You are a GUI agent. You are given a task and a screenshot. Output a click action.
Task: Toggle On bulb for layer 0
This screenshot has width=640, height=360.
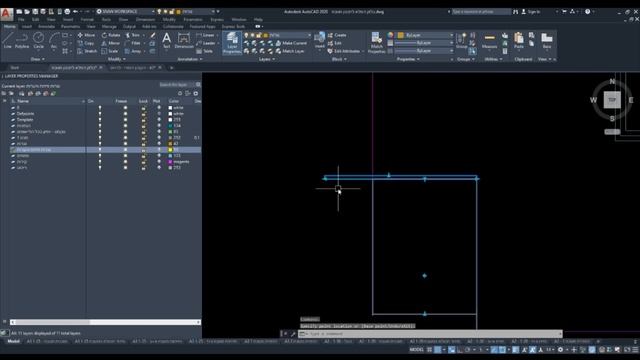(x=100, y=108)
